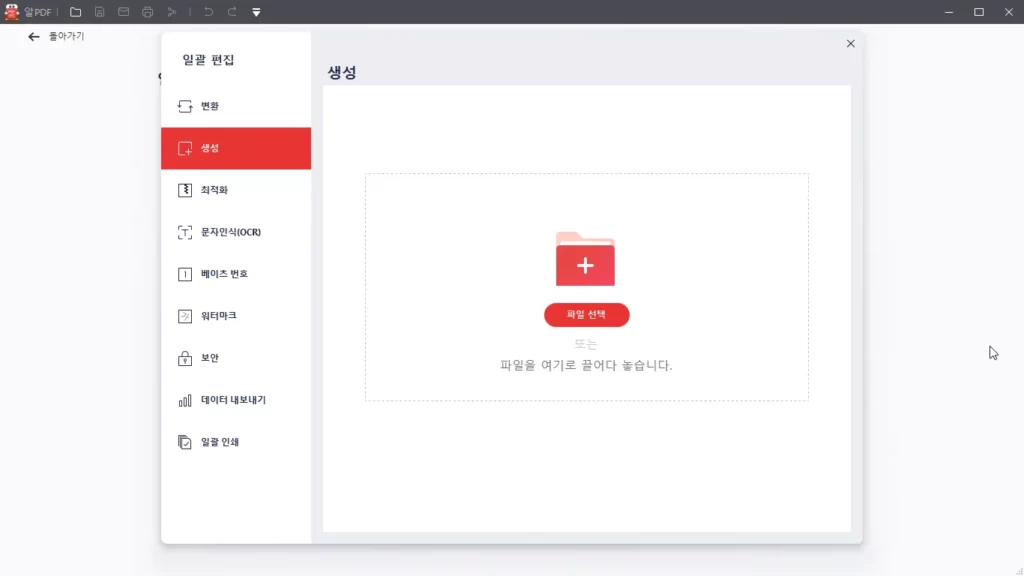Select the 워터마크 watermark sidebar icon
Screen dimensions: 1024x576
pyautogui.click(x=216, y=316)
